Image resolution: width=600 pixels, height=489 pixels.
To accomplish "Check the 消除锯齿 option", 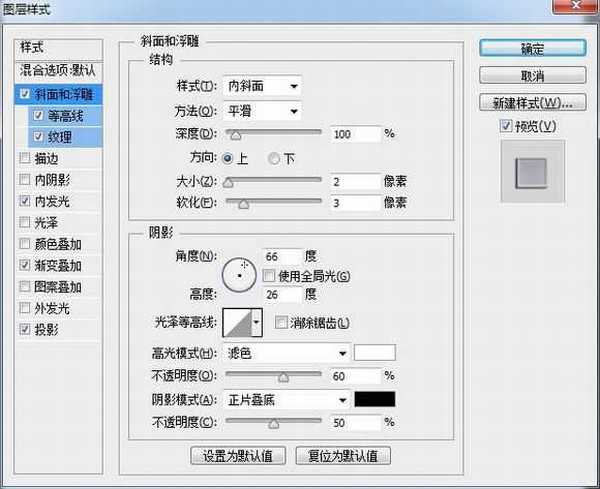I will click(x=281, y=322).
